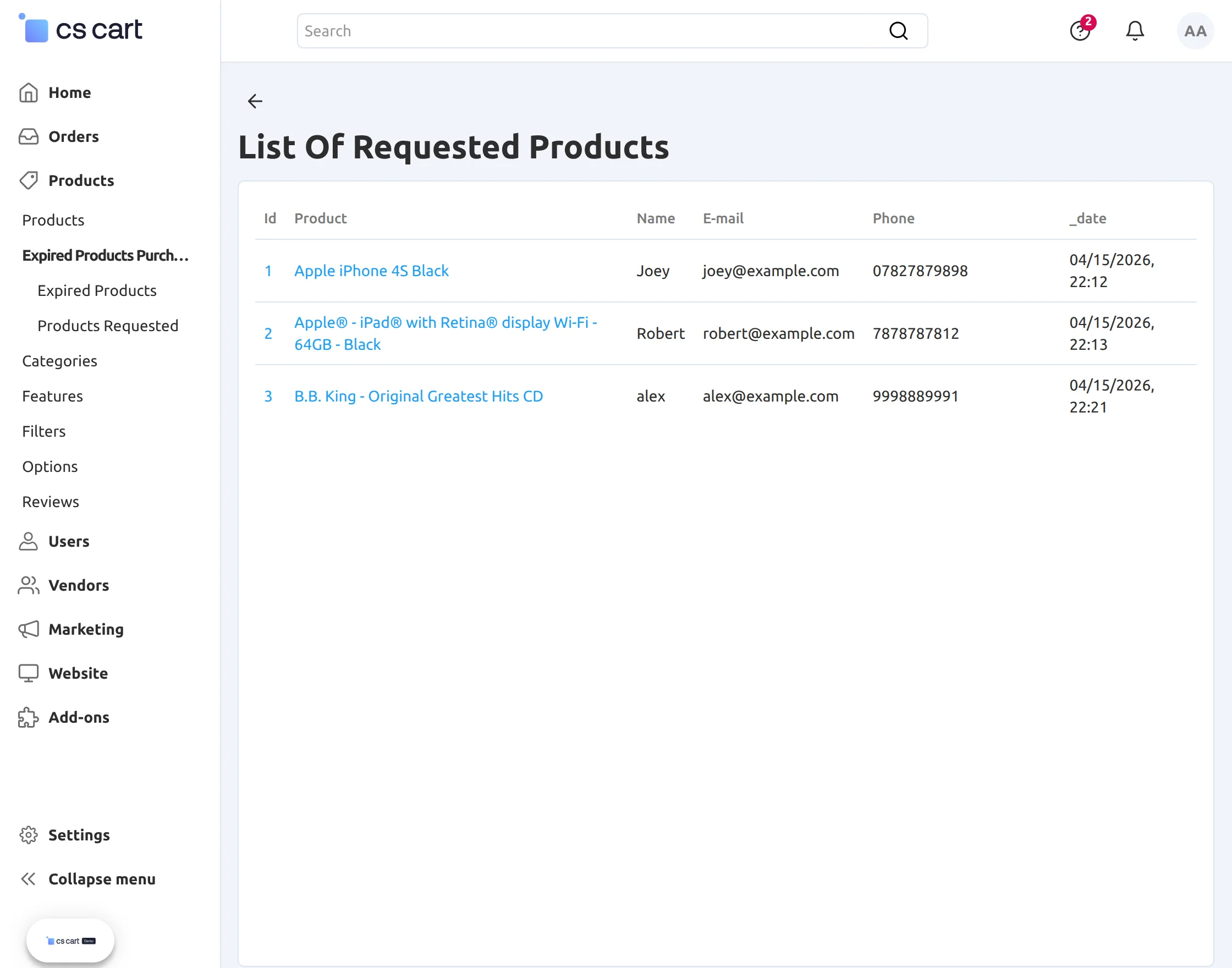The height and width of the screenshot is (968, 1232).
Task: Open Expired Products sub-item
Action: (97, 290)
